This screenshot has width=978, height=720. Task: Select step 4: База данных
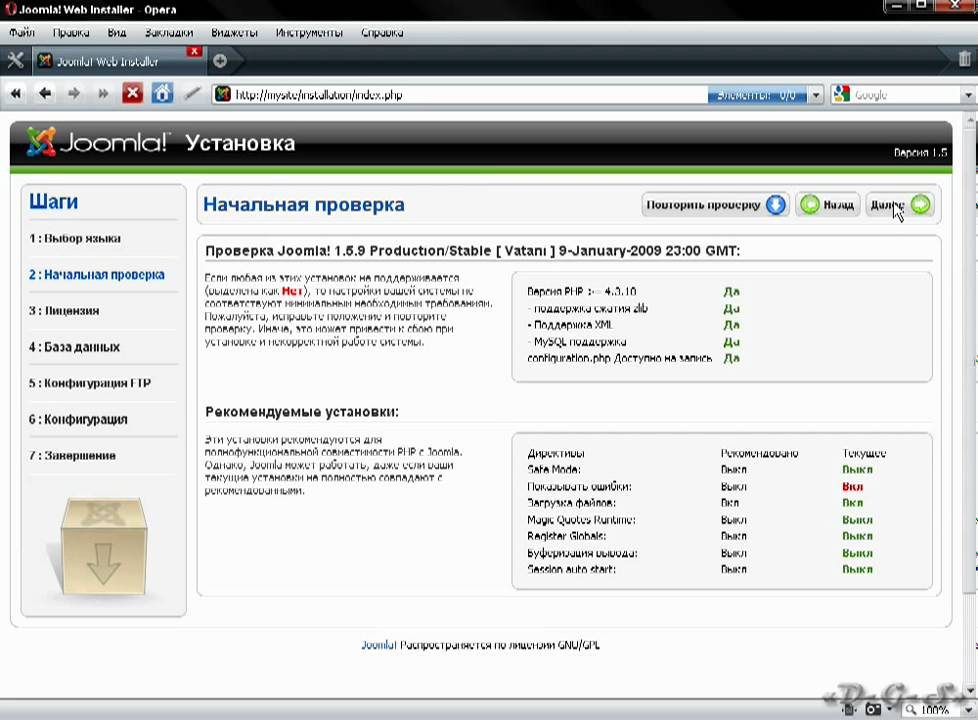[74, 347]
